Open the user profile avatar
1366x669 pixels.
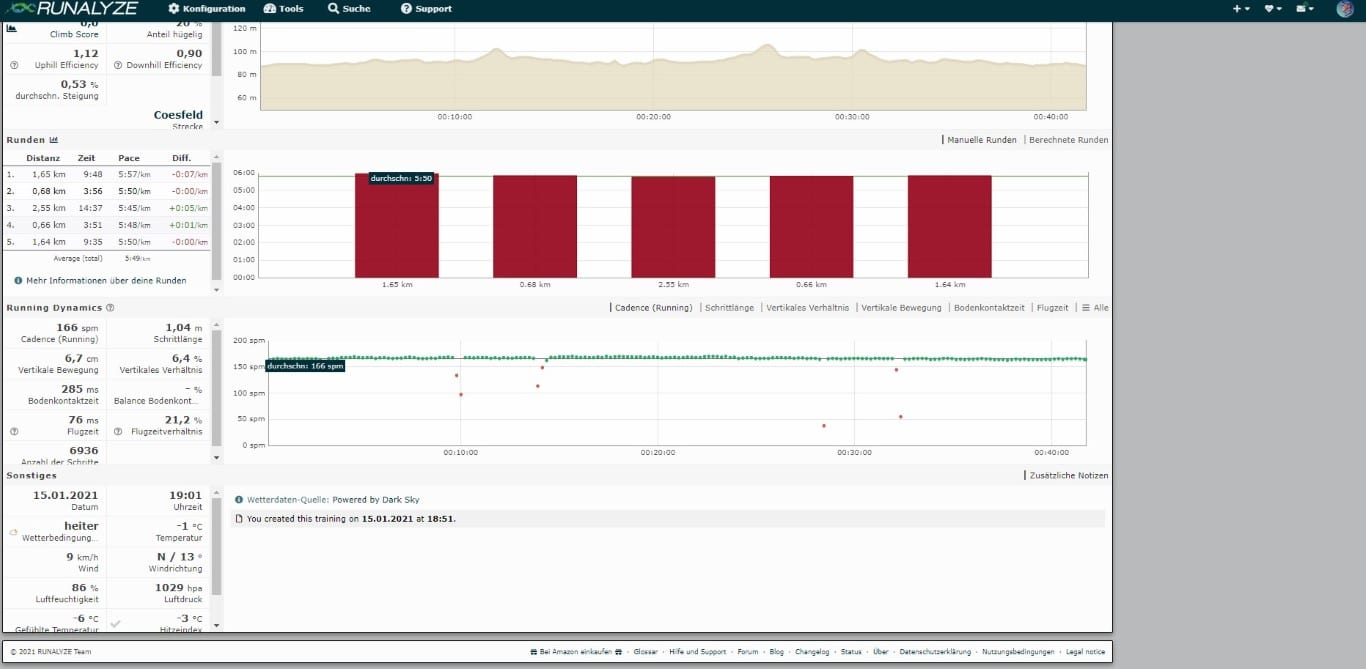(1344, 9)
